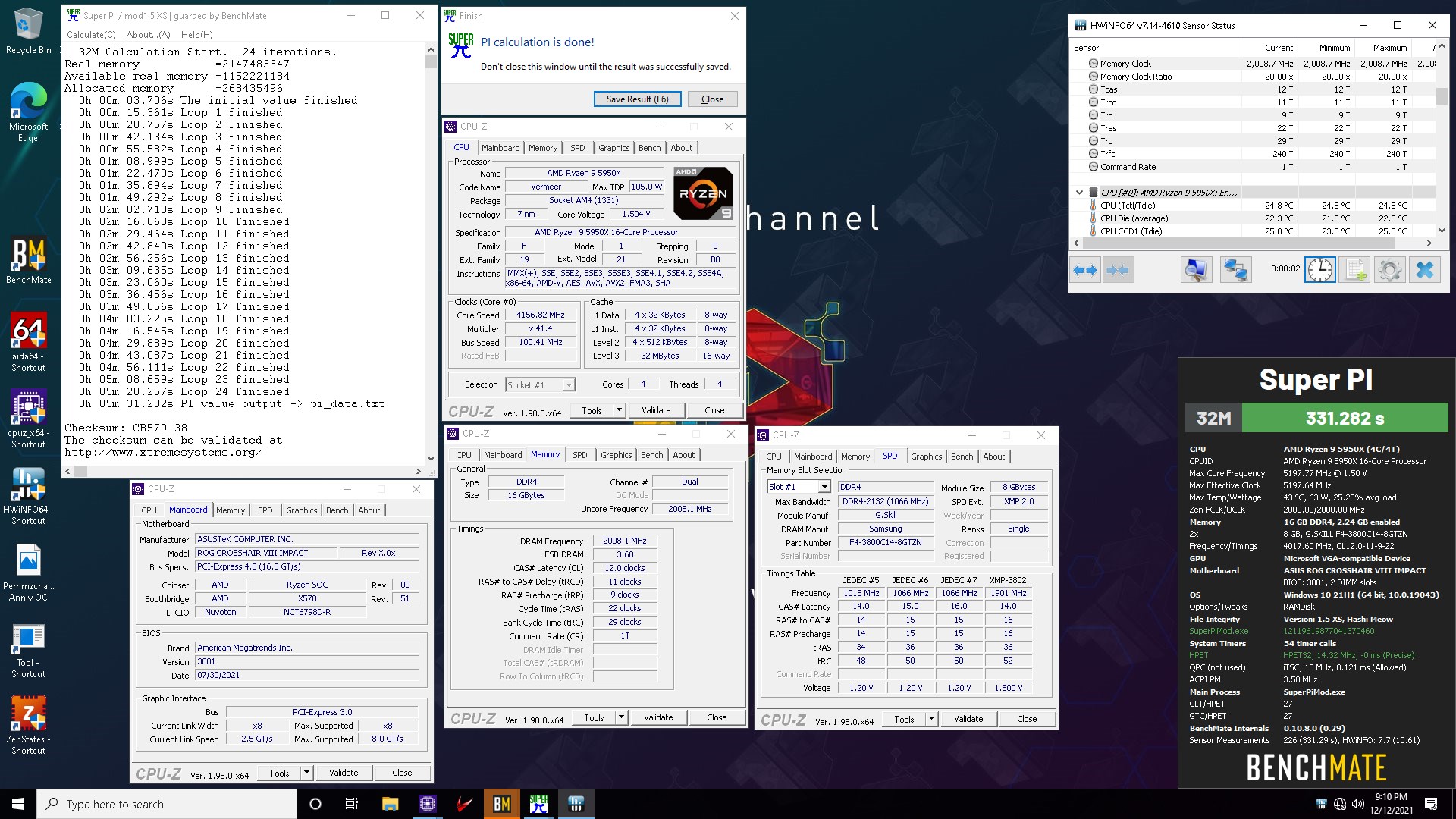Screen dimensions: 1456x819
Task: Open HWiNFO64 desktop shortcut
Action: click(29, 495)
